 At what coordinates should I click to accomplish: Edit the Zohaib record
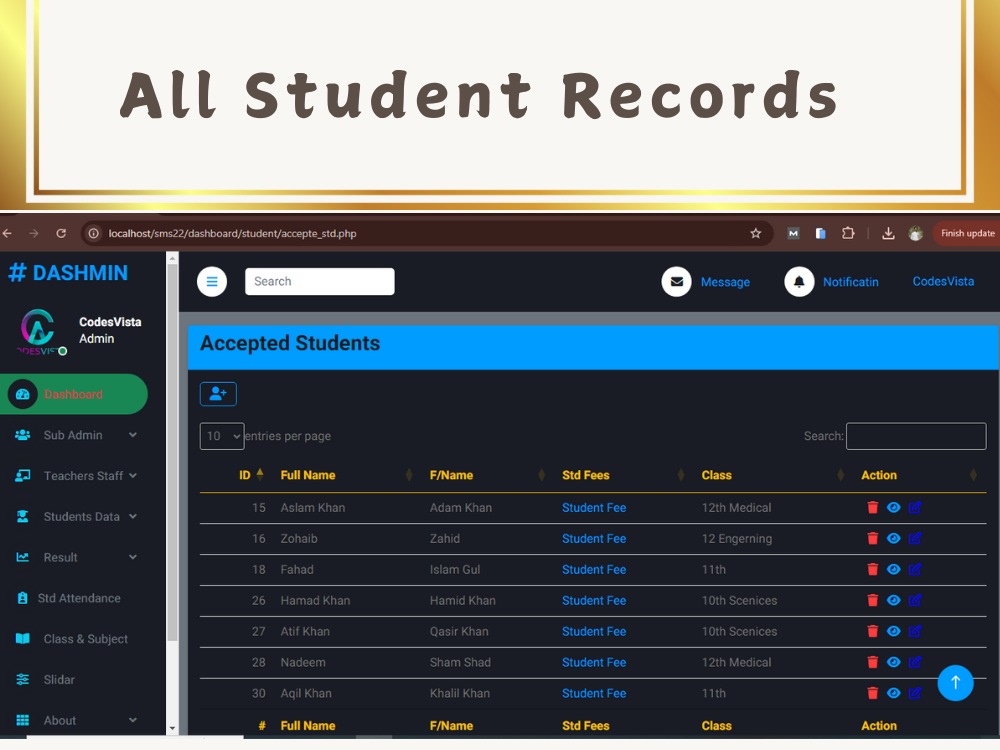tap(915, 538)
